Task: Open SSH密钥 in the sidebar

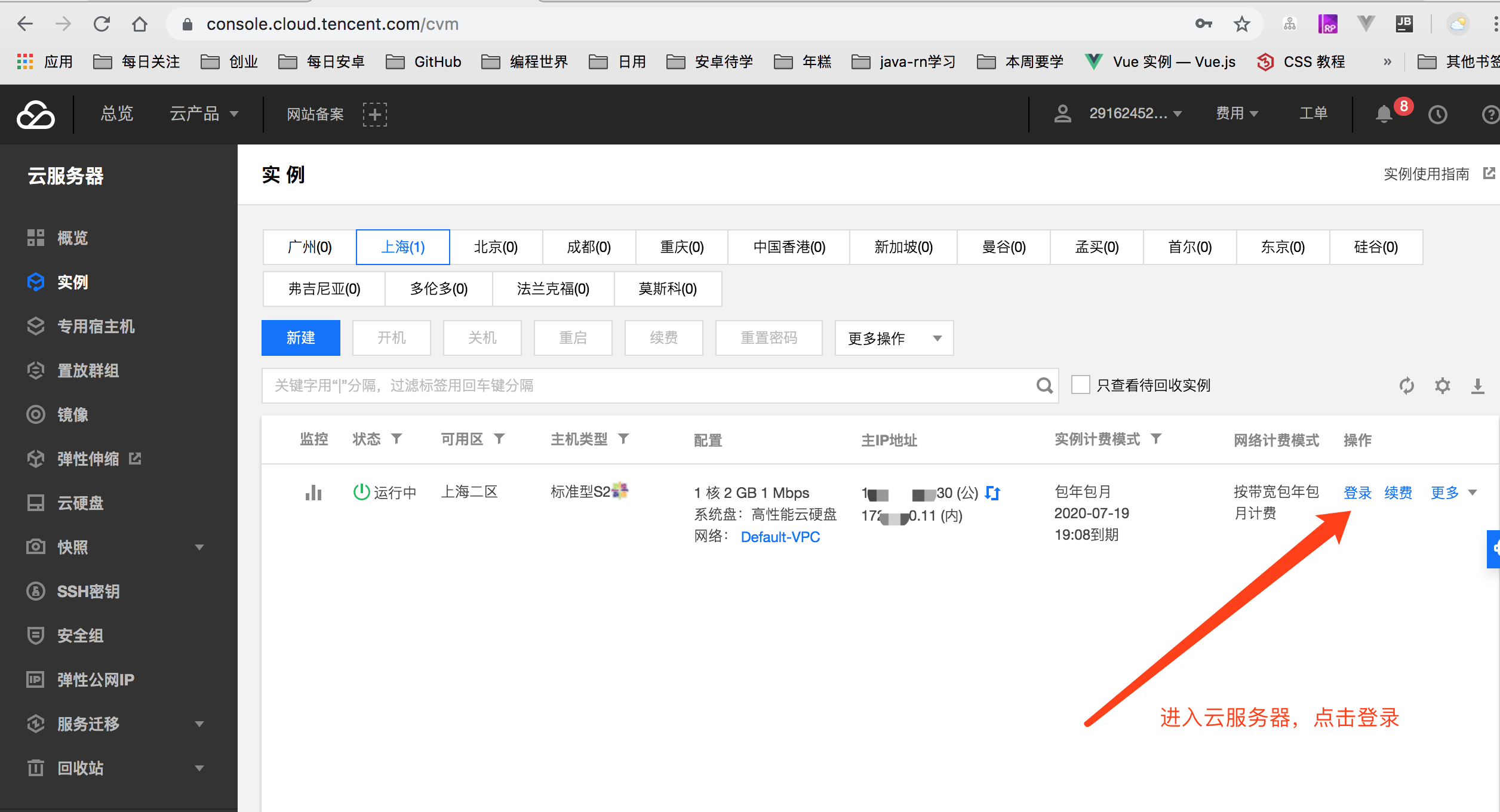Action: click(x=88, y=591)
